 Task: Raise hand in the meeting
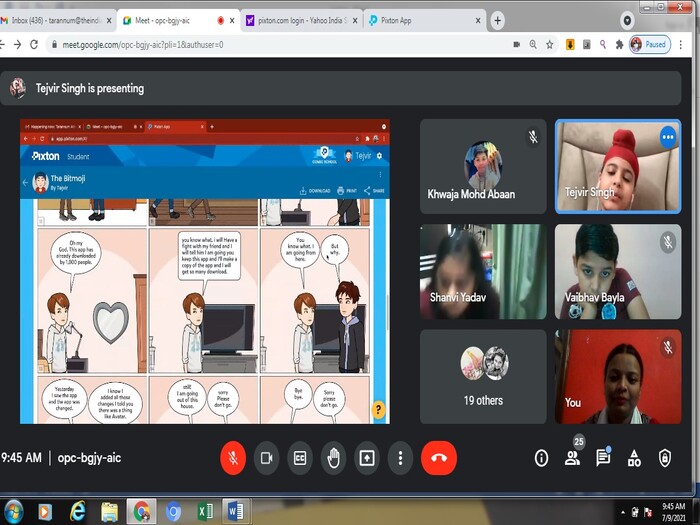(x=333, y=458)
